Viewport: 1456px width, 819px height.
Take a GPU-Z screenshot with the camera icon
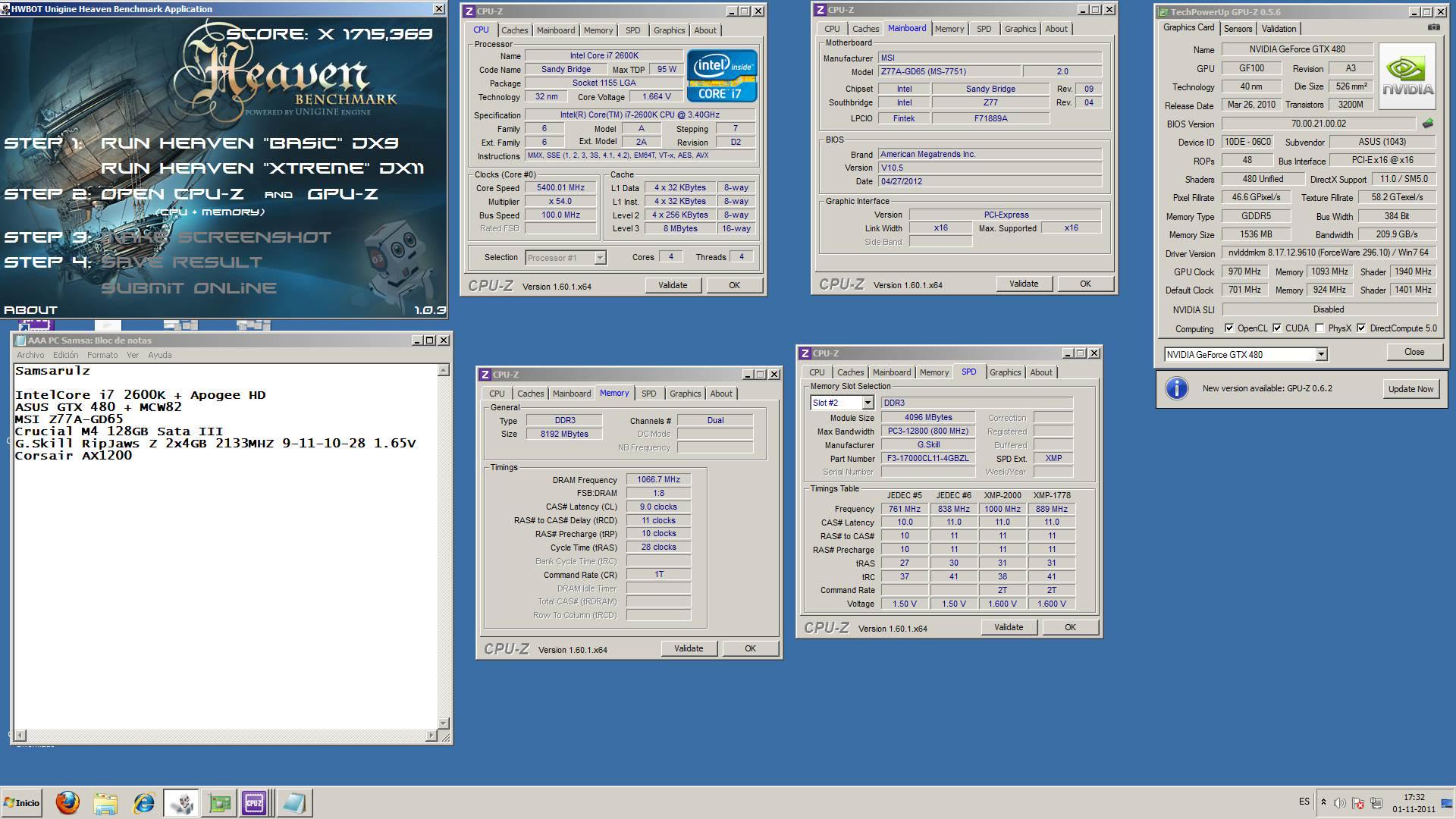1433,27
